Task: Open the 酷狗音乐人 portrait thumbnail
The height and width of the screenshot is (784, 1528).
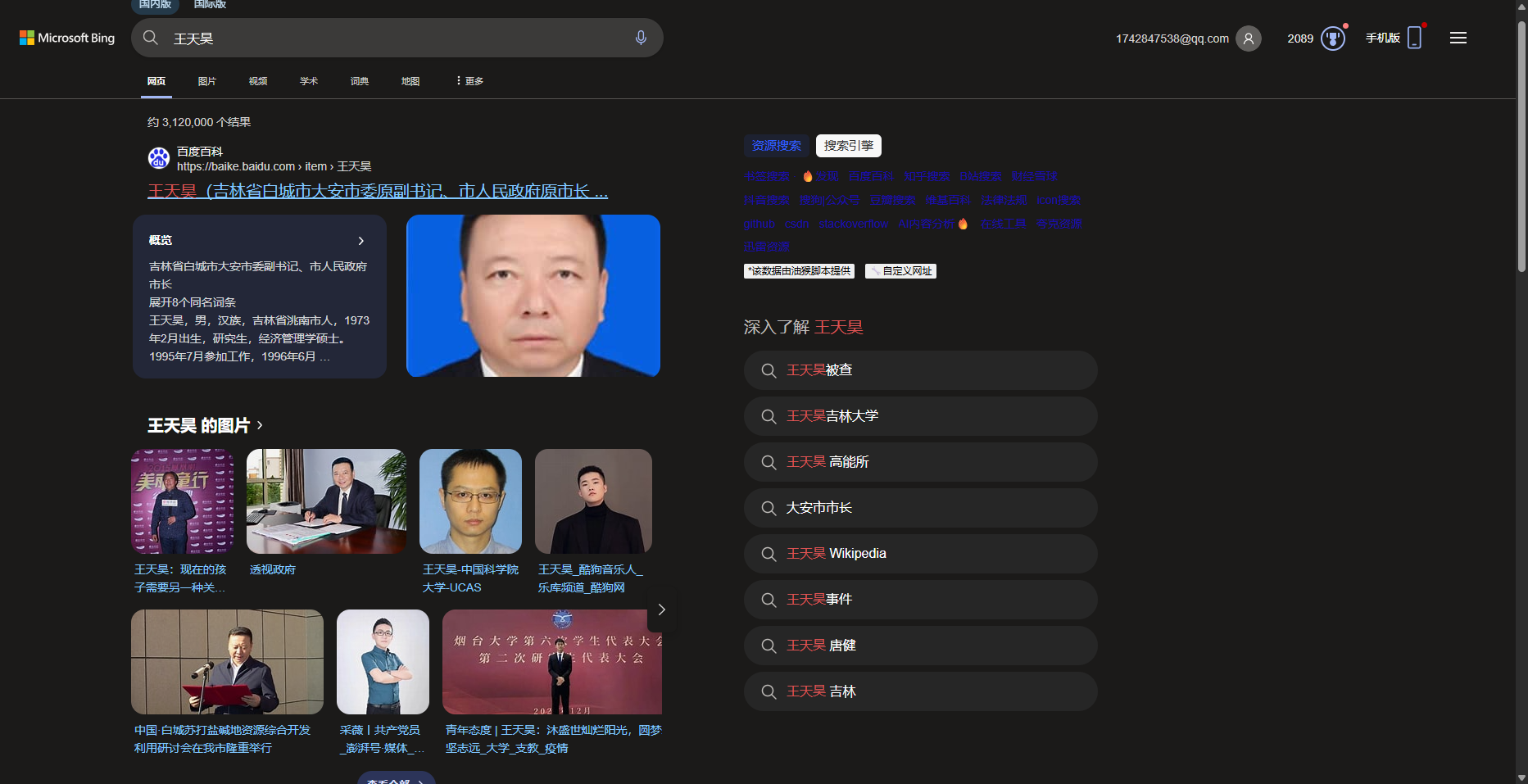Action: [x=593, y=501]
